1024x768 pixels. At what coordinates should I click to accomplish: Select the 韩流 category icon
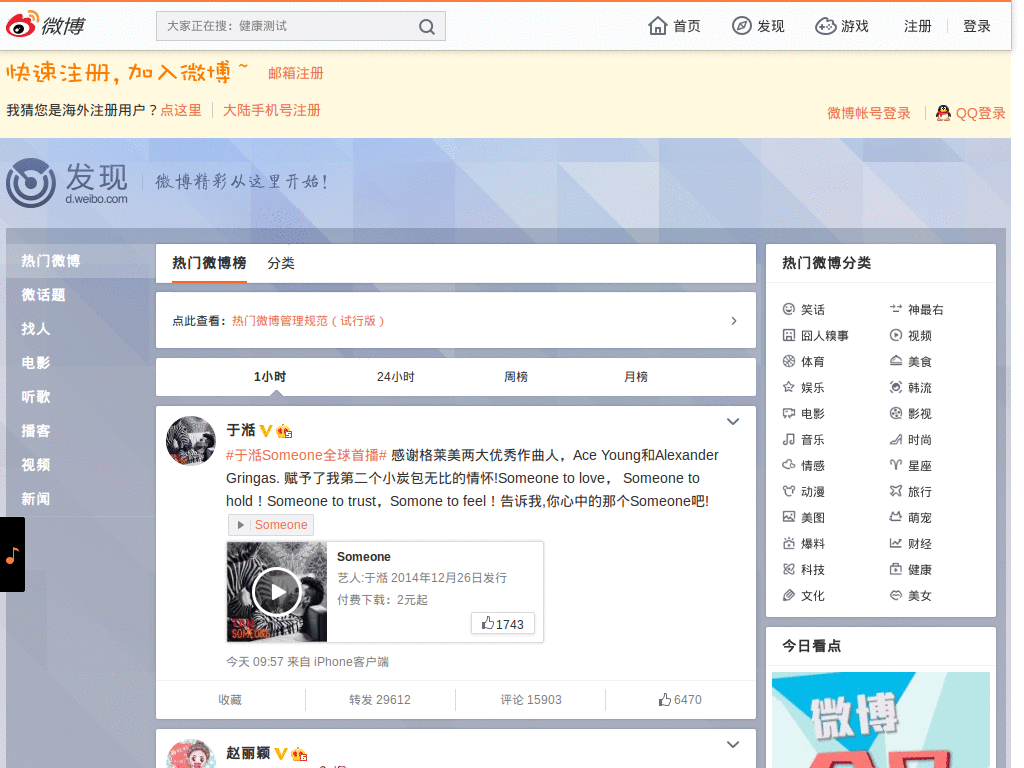tap(896, 387)
